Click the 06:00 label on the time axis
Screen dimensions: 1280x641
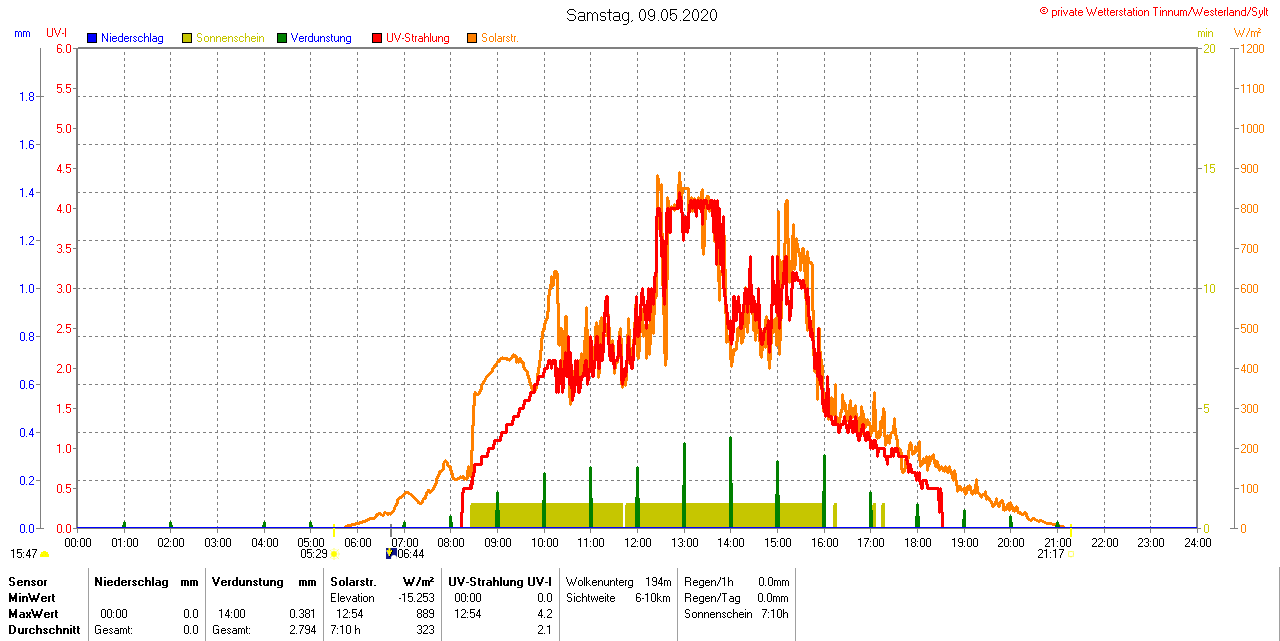(x=357, y=542)
